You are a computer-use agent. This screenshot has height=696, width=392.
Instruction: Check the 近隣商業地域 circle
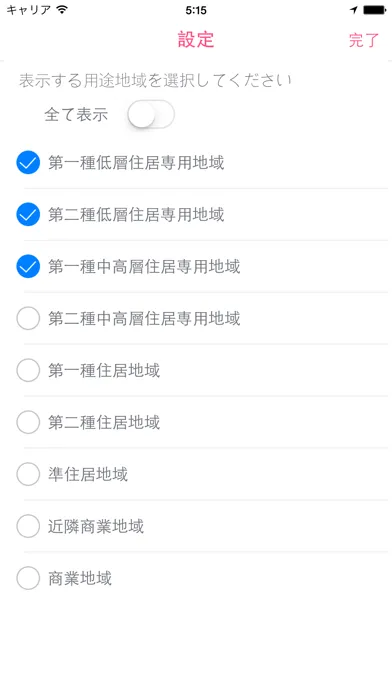coord(28,526)
